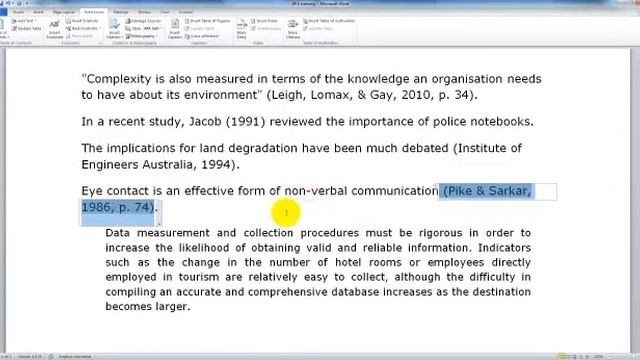This screenshot has width=640, height=360.
Task: Click the Insert Index button
Action: [264, 21]
